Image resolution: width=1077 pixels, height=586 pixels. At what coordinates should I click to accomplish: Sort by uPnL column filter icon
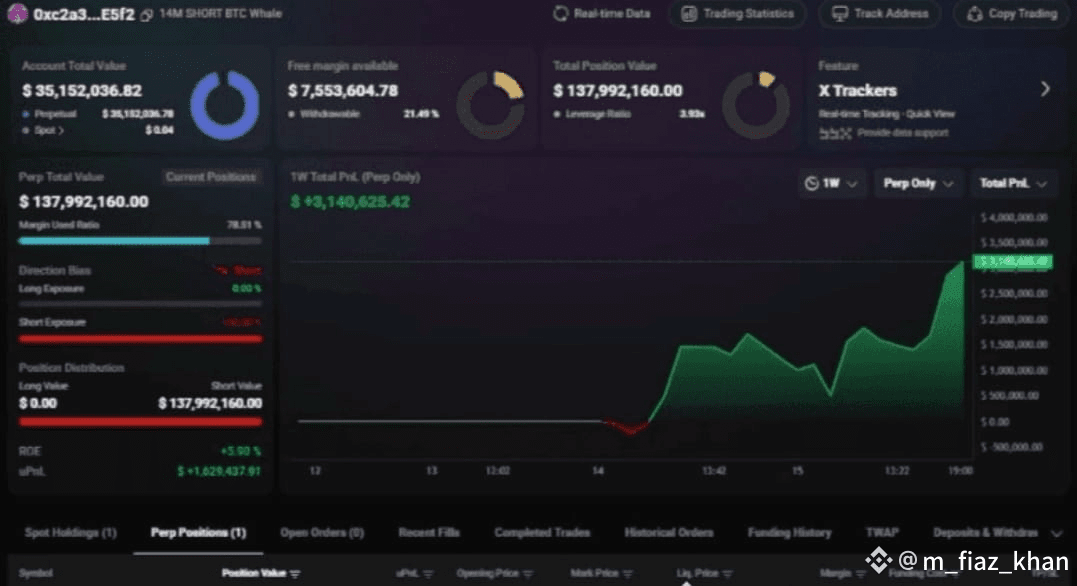point(428,574)
